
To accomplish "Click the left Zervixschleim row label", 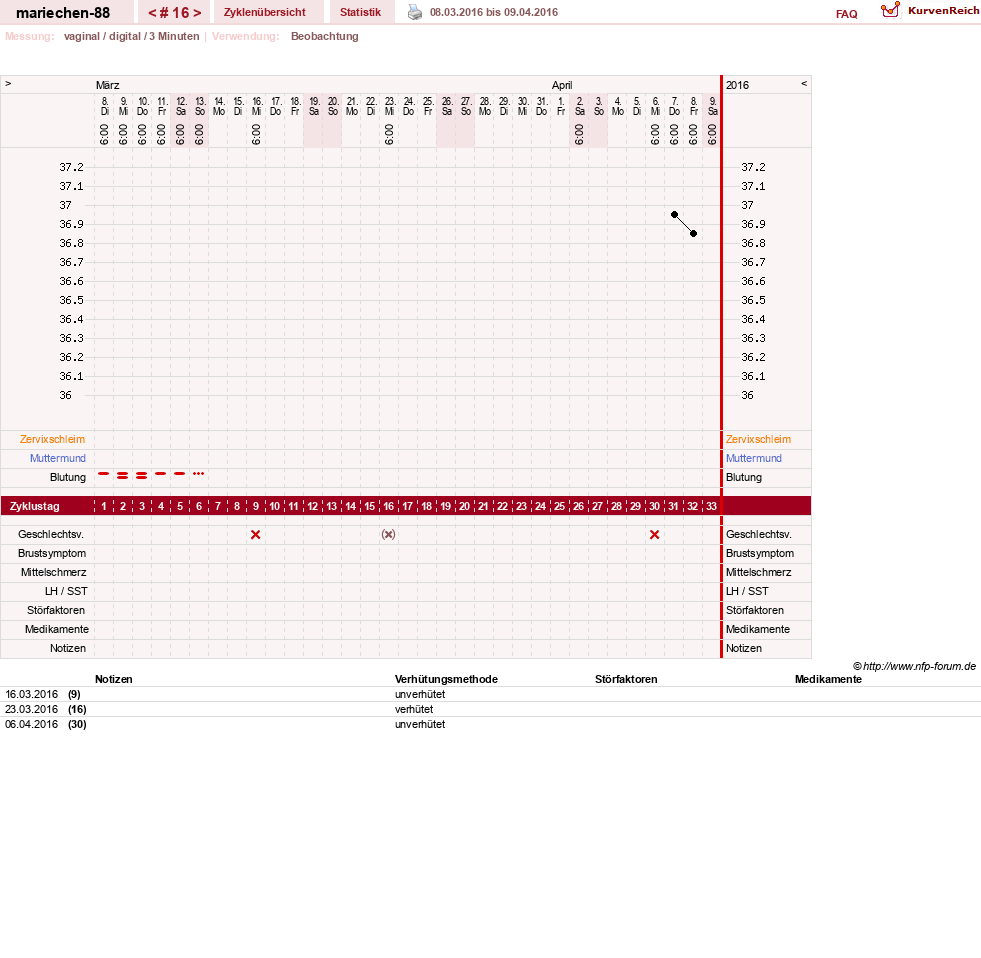I will [x=53, y=439].
